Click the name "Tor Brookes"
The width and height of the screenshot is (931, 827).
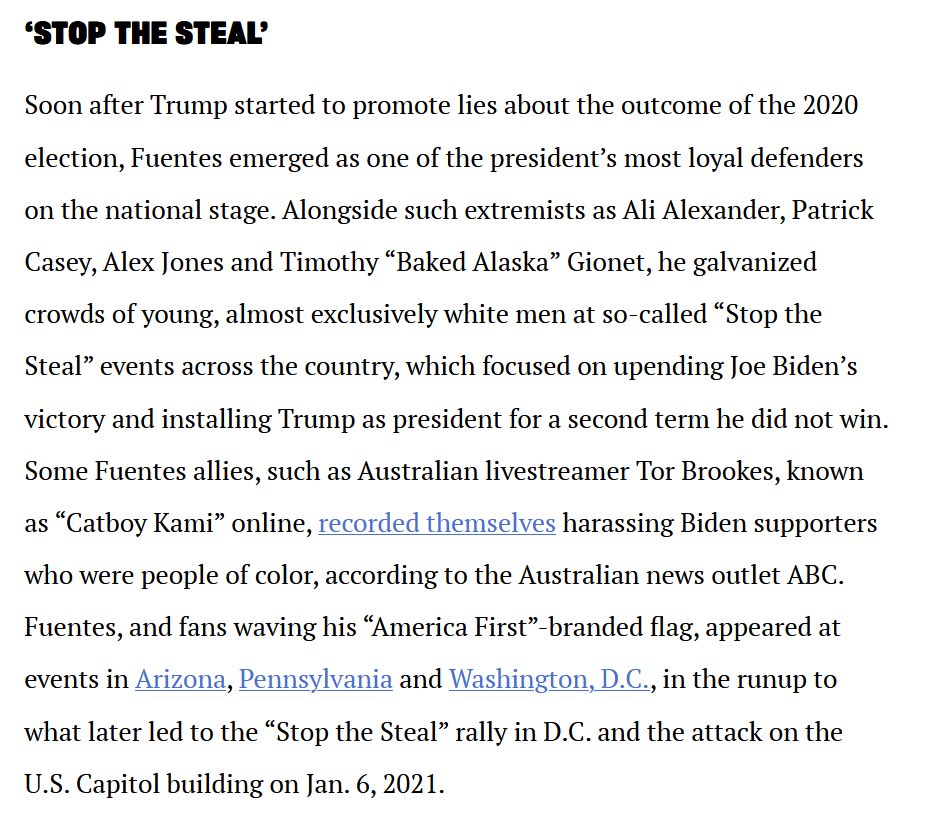pyautogui.click(x=707, y=471)
